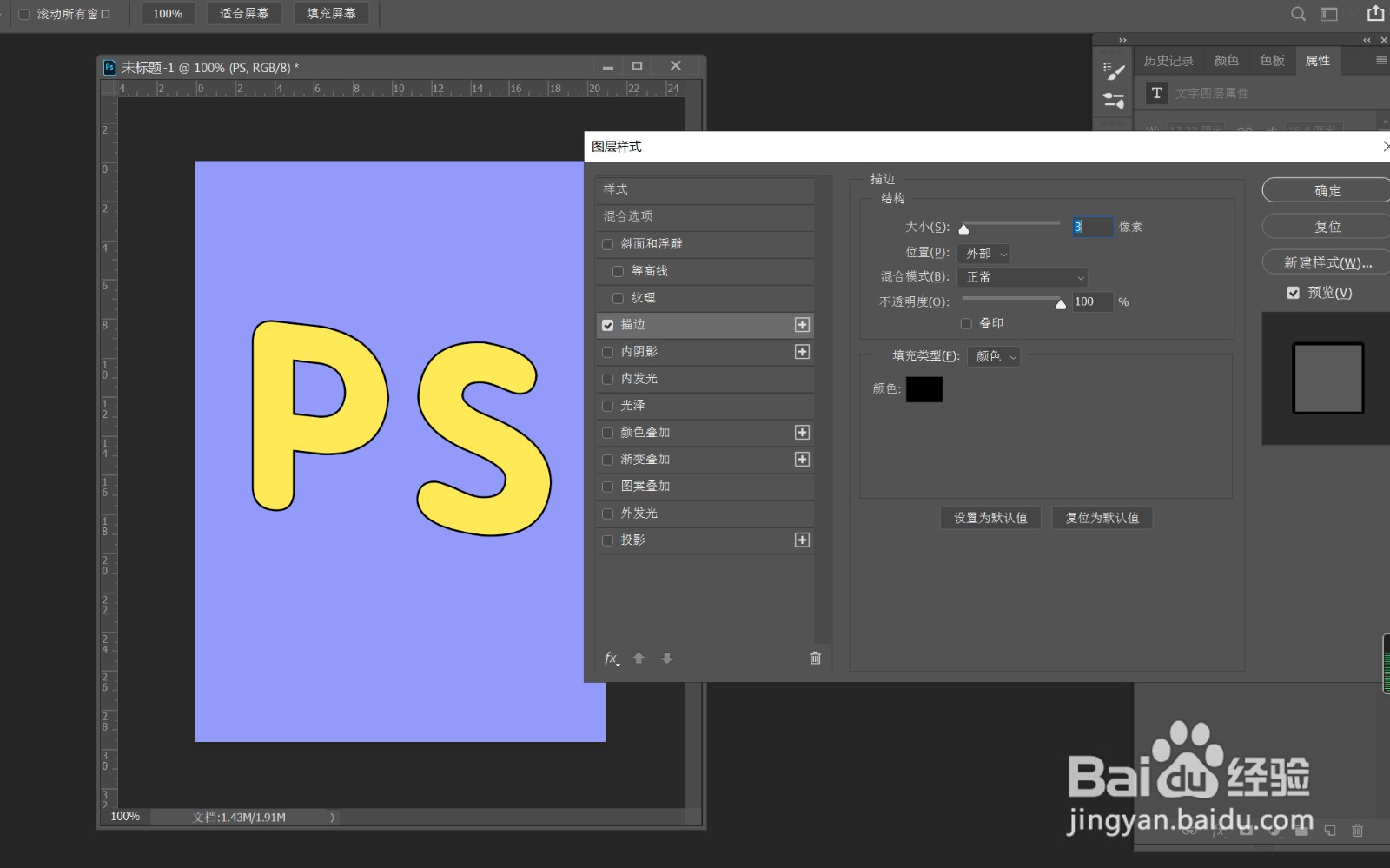Viewport: 1390px width, 868px height.
Task: Enable the 内发光 effect checkbox
Action: pyautogui.click(x=608, y=379)
